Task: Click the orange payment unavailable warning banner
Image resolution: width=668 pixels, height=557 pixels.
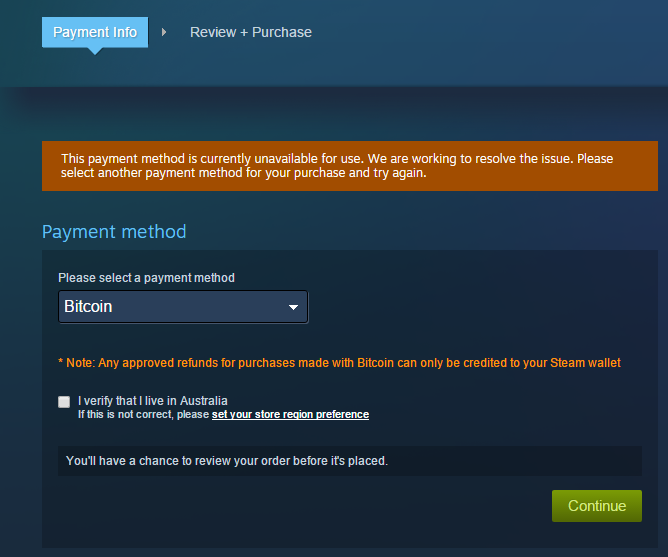Action: click(350, 166)
